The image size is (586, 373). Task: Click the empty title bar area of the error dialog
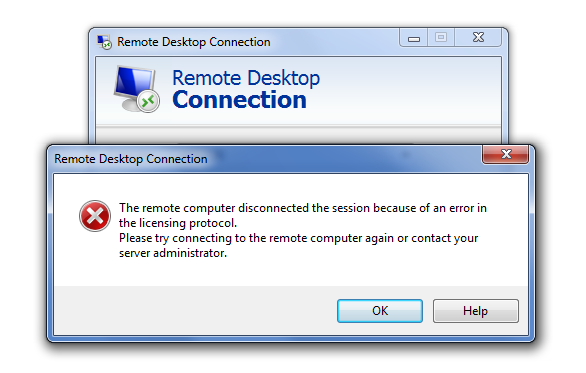(344, 159)
